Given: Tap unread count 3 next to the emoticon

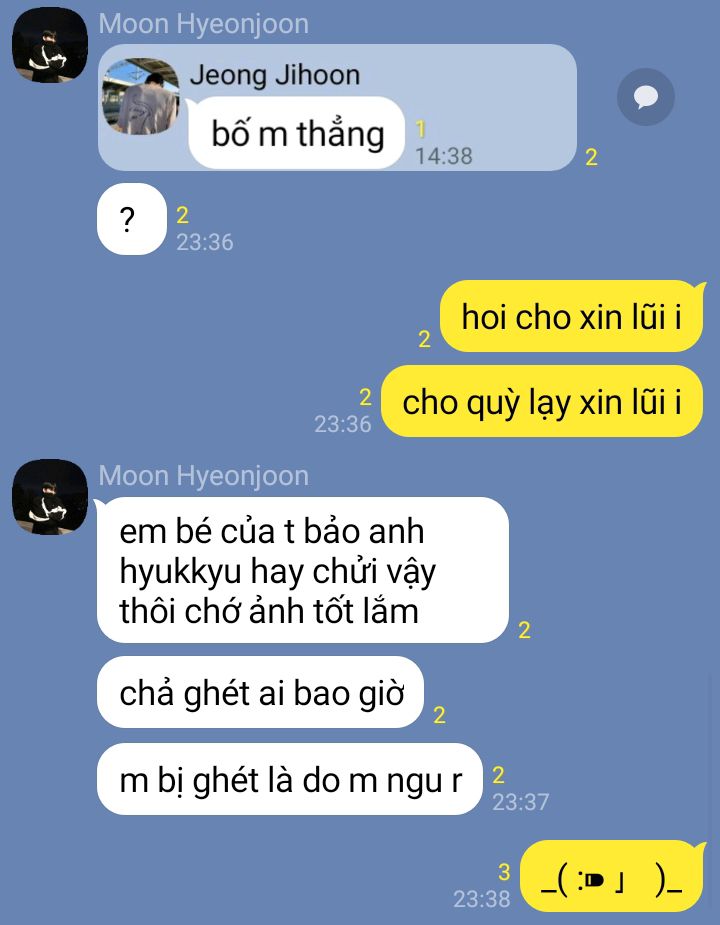Looking at the screenshot, I should click(x=503, y=872).
